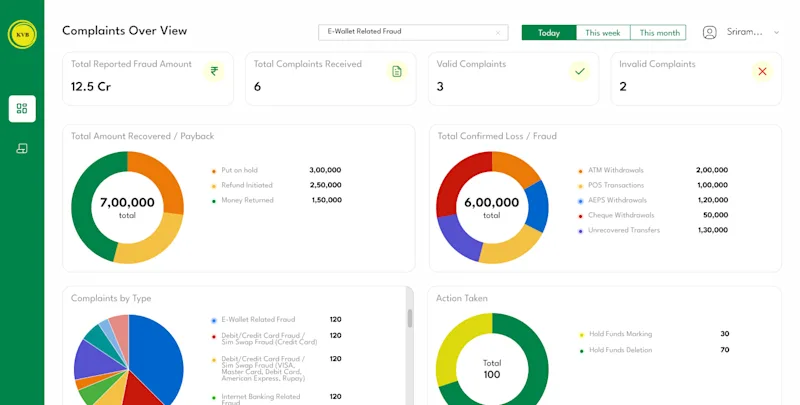This screenshot has height=405, width=800.
Task: Click the Invalid Complaints value 2
Action: pos(622,87)
